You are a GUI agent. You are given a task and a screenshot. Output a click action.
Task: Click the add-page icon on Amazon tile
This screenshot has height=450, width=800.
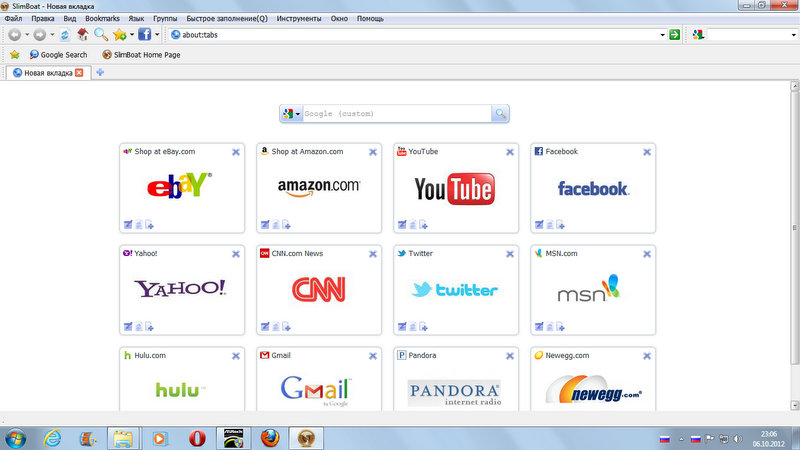tap(287, 224)
